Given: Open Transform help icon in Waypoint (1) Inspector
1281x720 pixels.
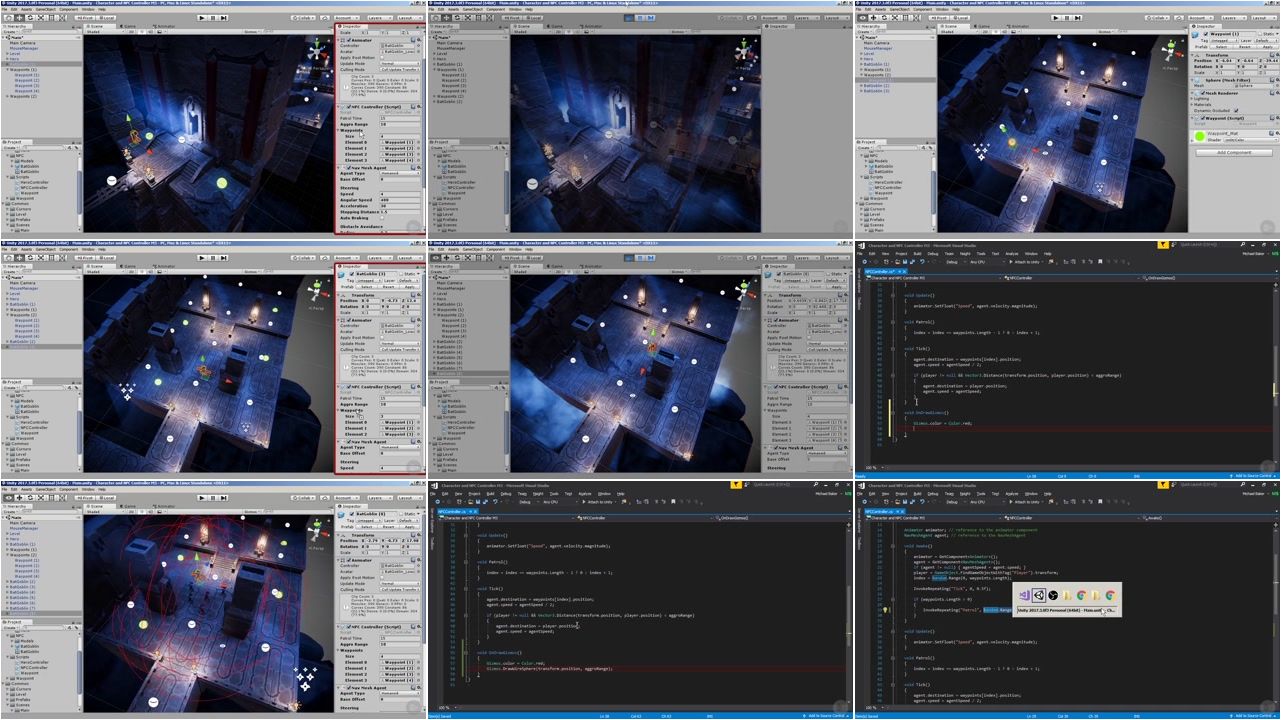Looking at the screenshot, I should [x=1270, y=55].
